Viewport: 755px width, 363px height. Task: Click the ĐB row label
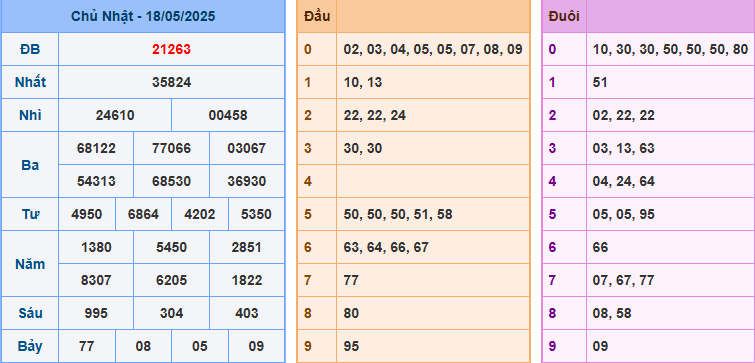click(x=30, y=49)
